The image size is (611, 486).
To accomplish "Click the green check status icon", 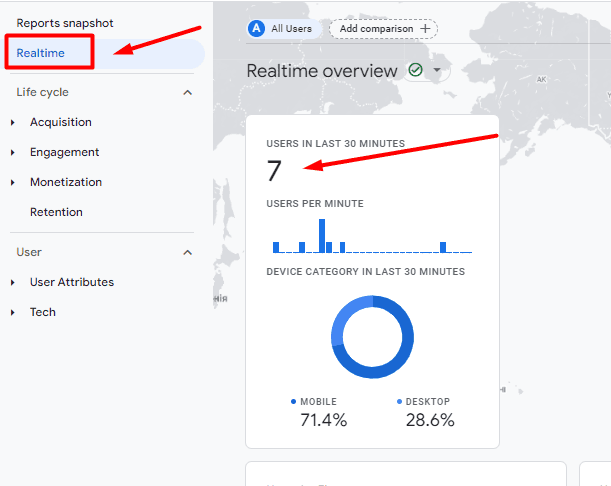I will point(415,70).
